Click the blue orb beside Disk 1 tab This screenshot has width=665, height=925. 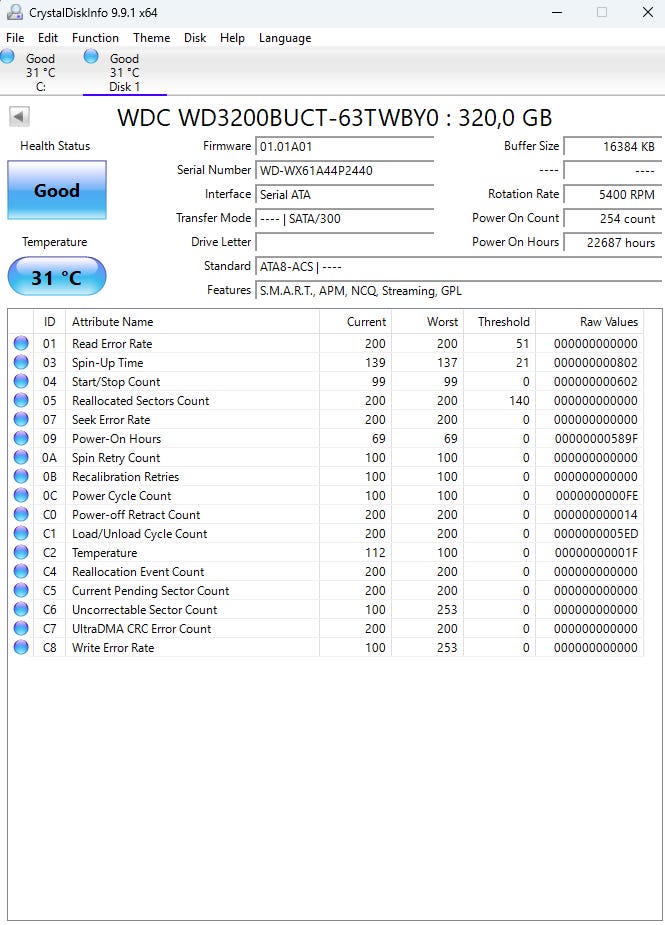click(x=91, y=56)
